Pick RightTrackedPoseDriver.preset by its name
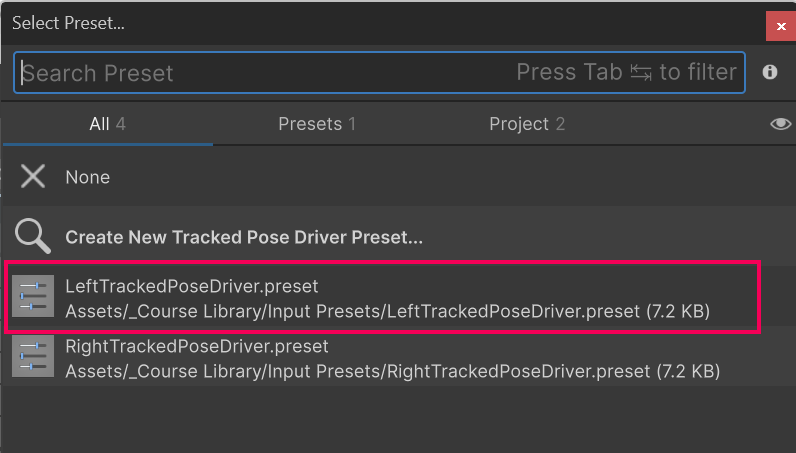Screen dimensions: 796x453 pyautogui.click(x=196, y=347)
